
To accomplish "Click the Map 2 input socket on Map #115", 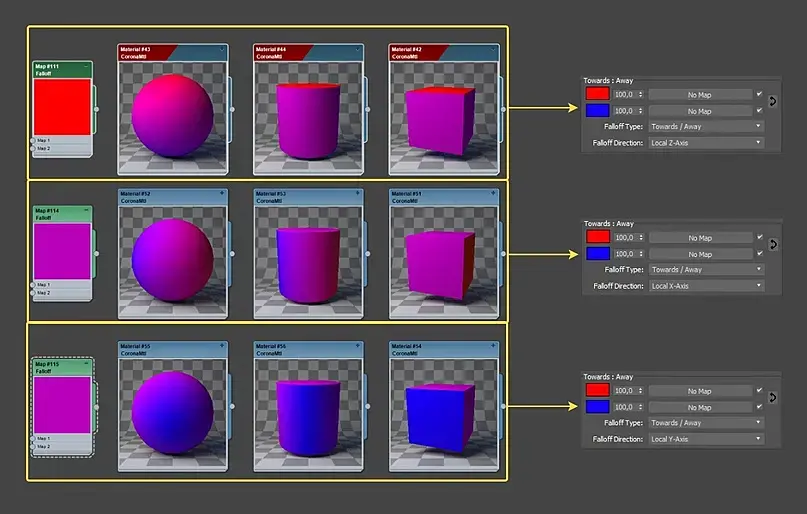I will click(33, 447).
